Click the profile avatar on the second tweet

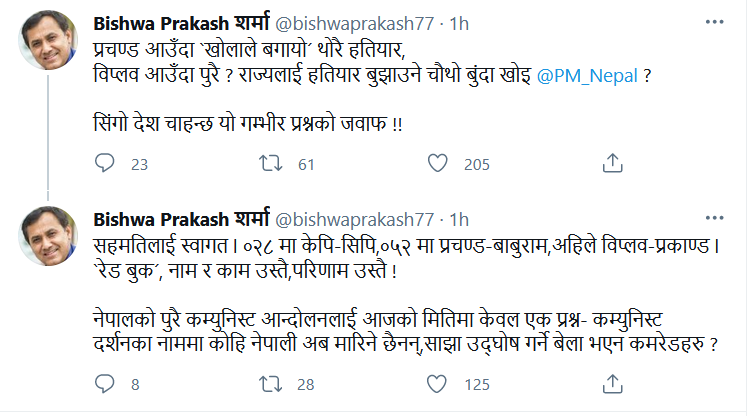click(x=50, y=239)
